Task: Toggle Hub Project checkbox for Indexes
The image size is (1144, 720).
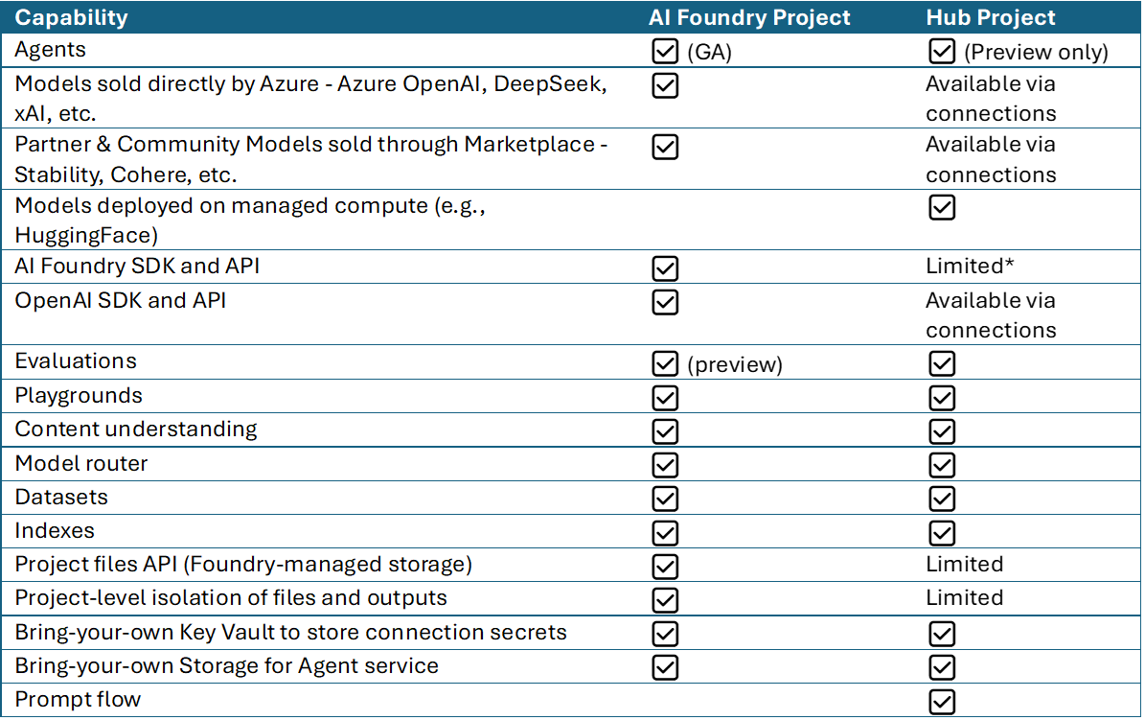Action: [942, 533]
